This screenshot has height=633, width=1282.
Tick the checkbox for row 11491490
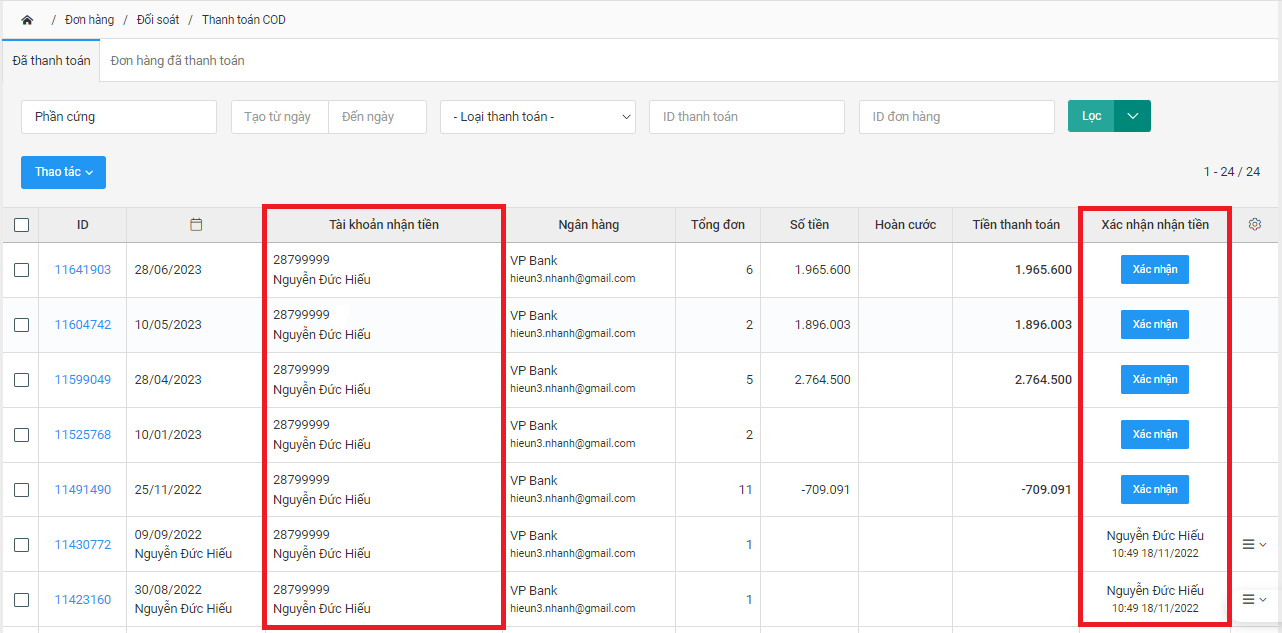pyautogui.click(x=22, y=490)
